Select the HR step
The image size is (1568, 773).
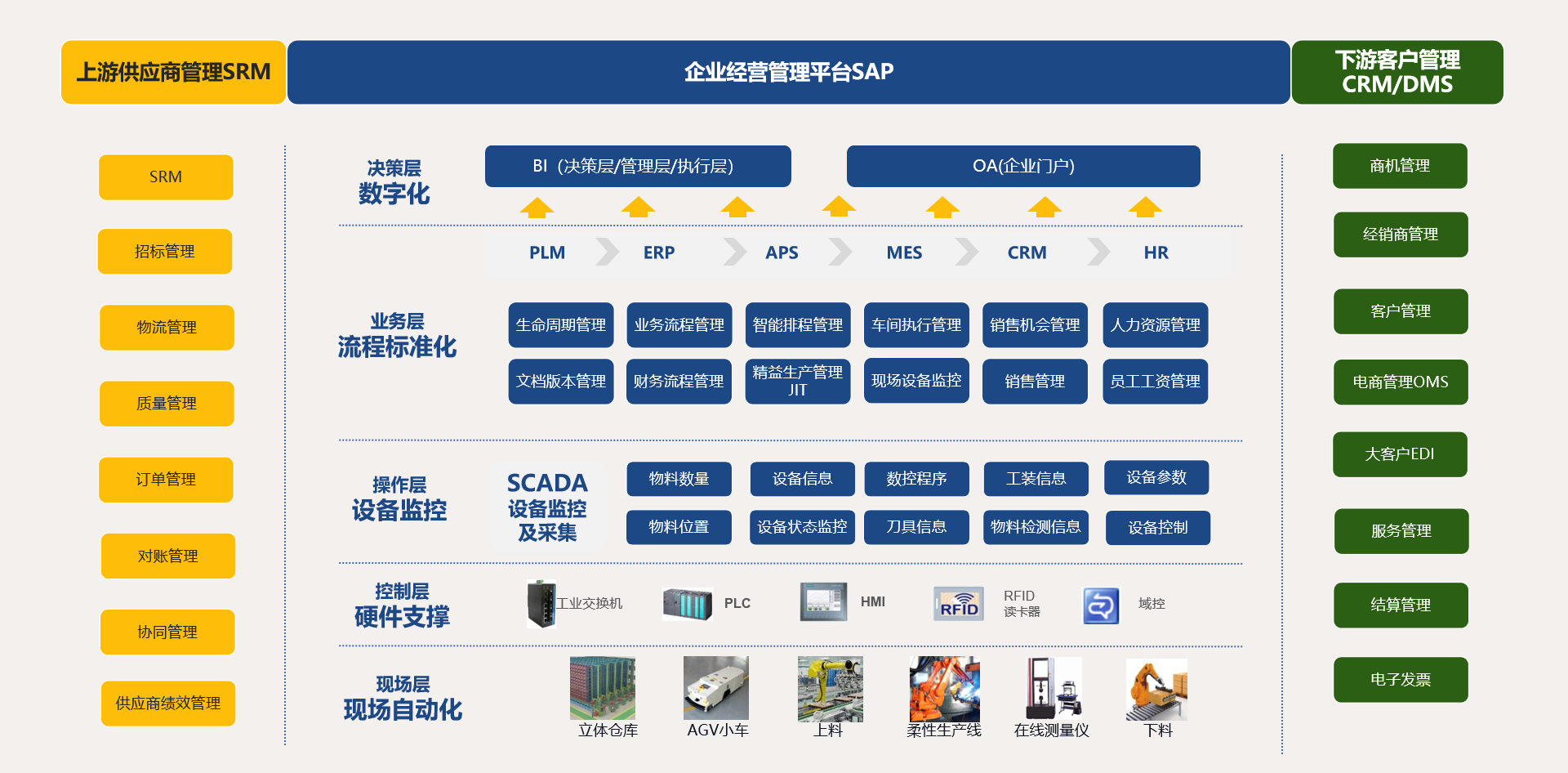(1156, 253)
